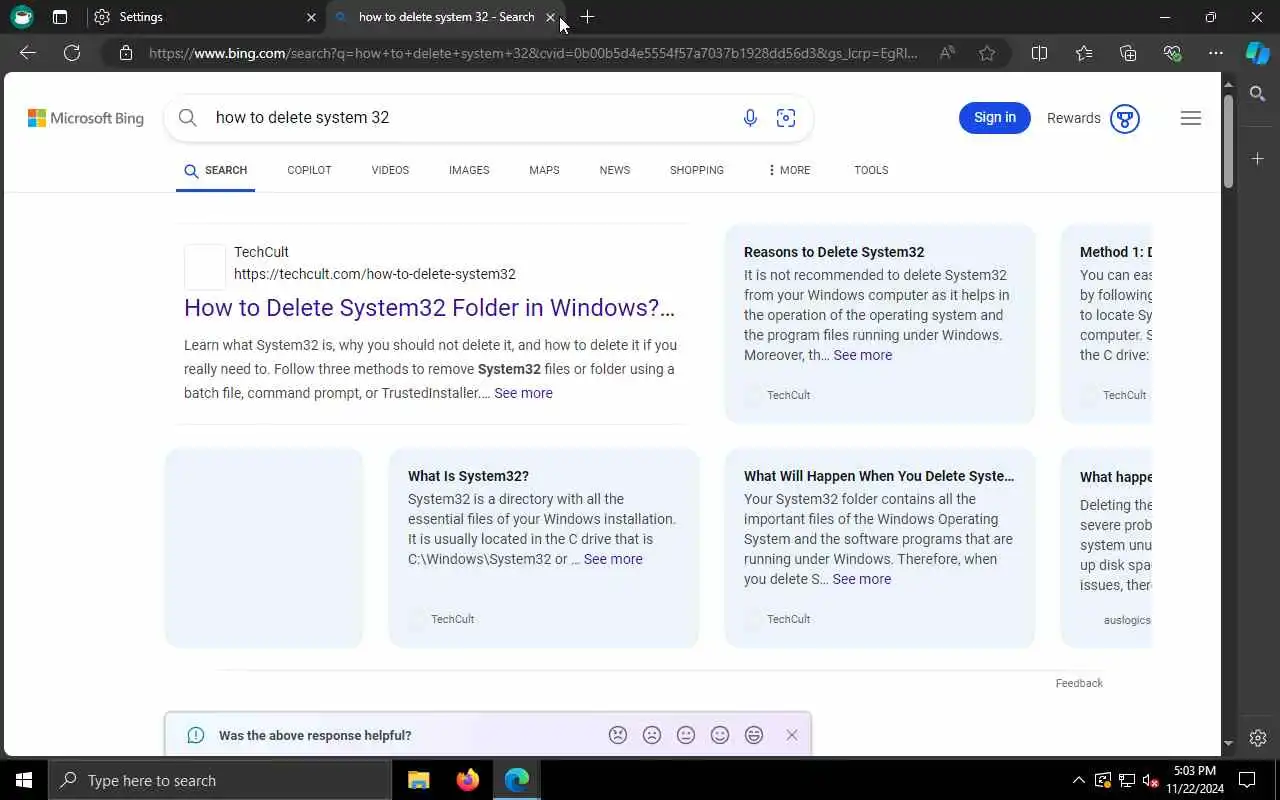View site information lock icon
The height and width of the screenshot is (800, 1280).
tap(126, 53)
